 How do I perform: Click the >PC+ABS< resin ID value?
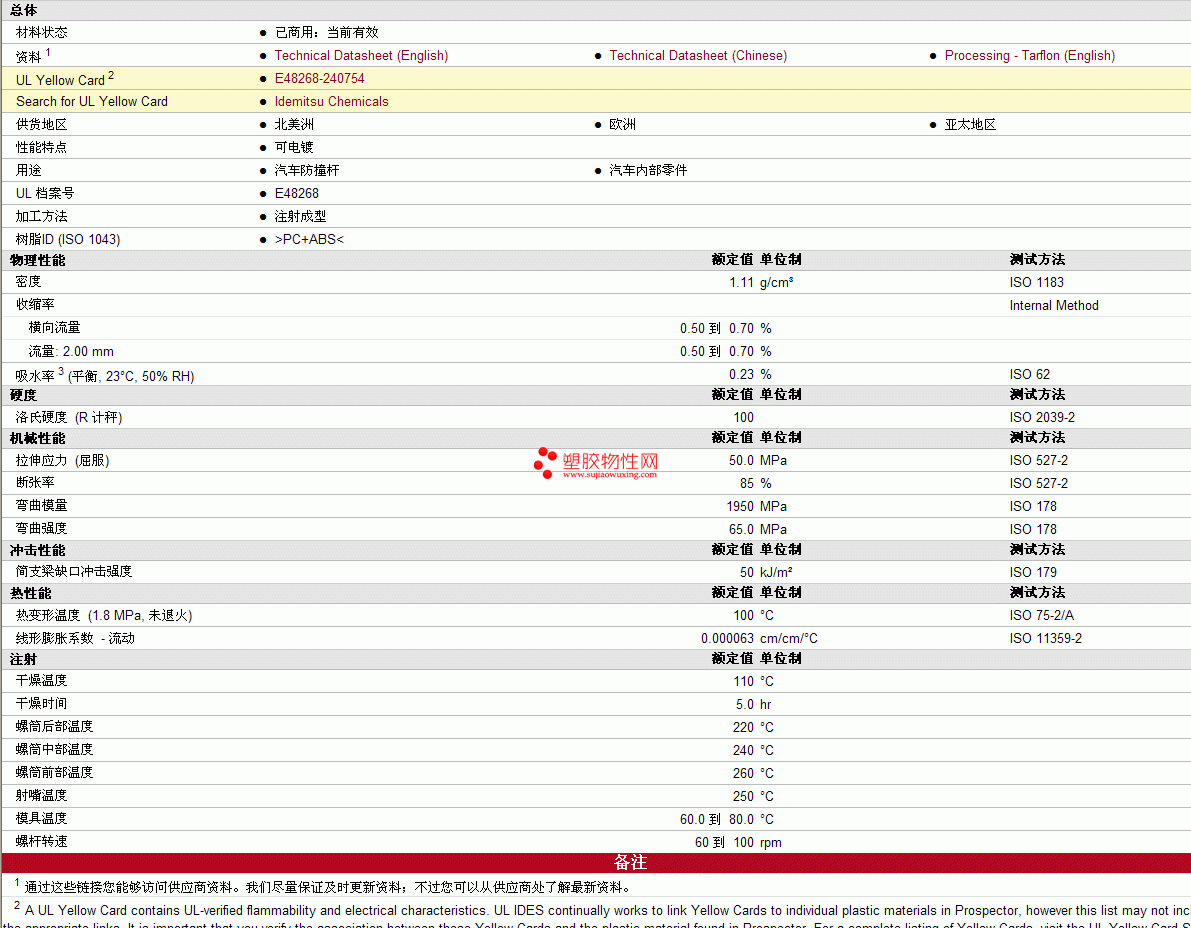309,238
